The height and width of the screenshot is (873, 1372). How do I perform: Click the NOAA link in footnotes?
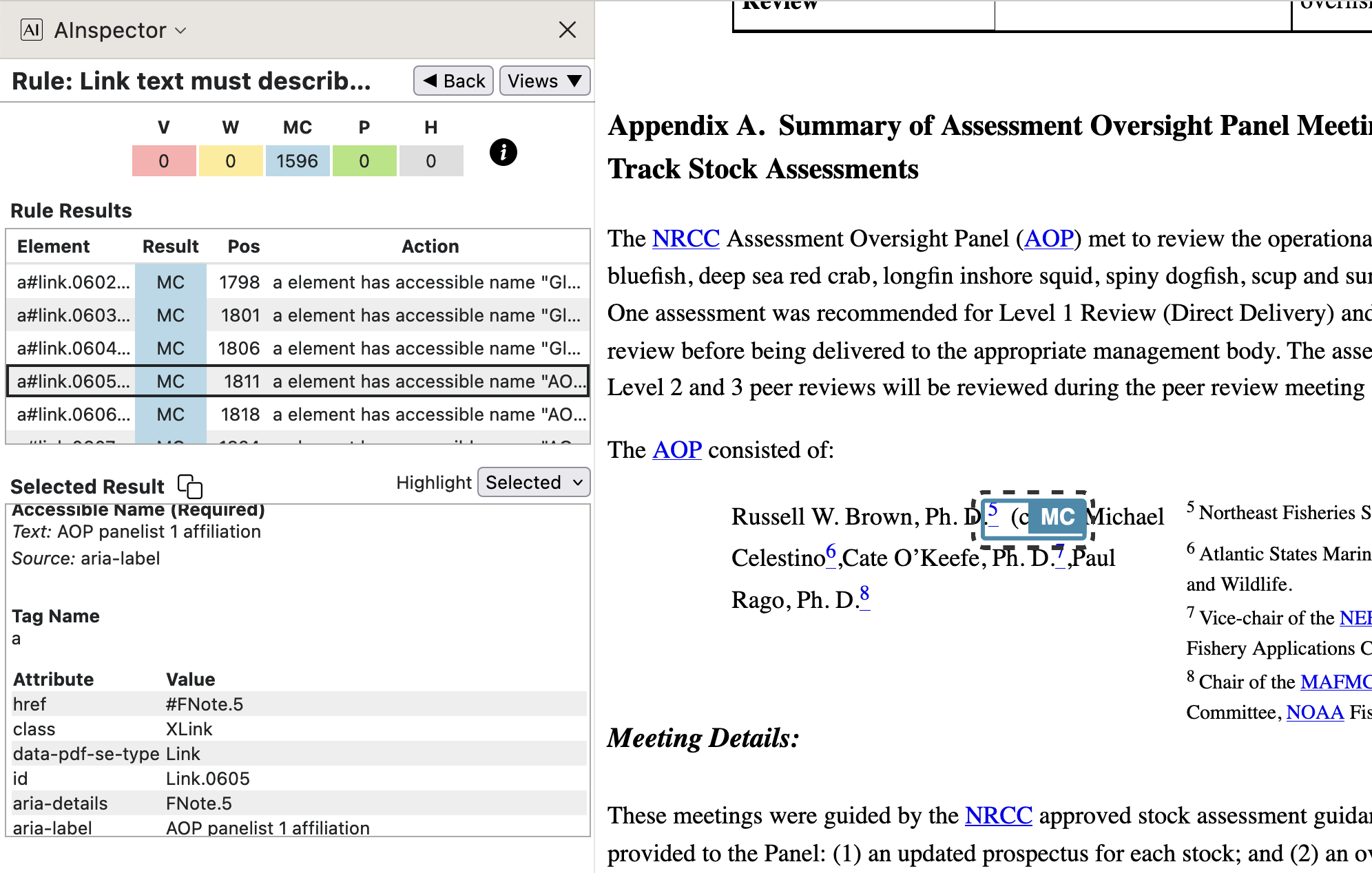pos(1314,713)
